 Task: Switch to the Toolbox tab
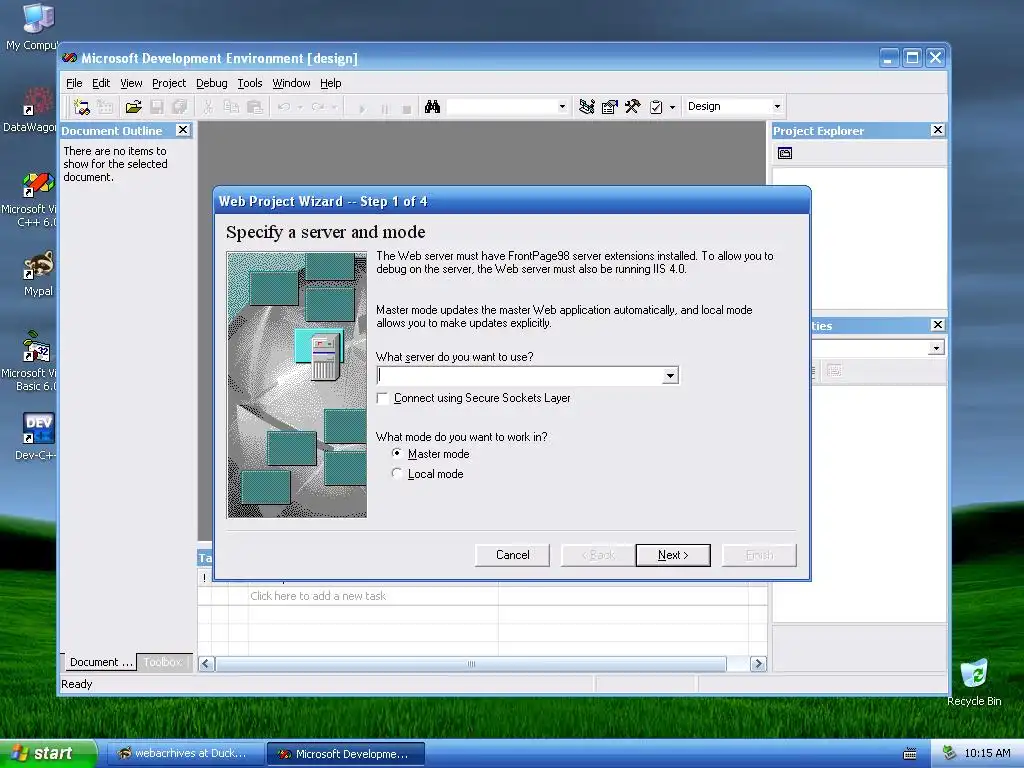164,662
